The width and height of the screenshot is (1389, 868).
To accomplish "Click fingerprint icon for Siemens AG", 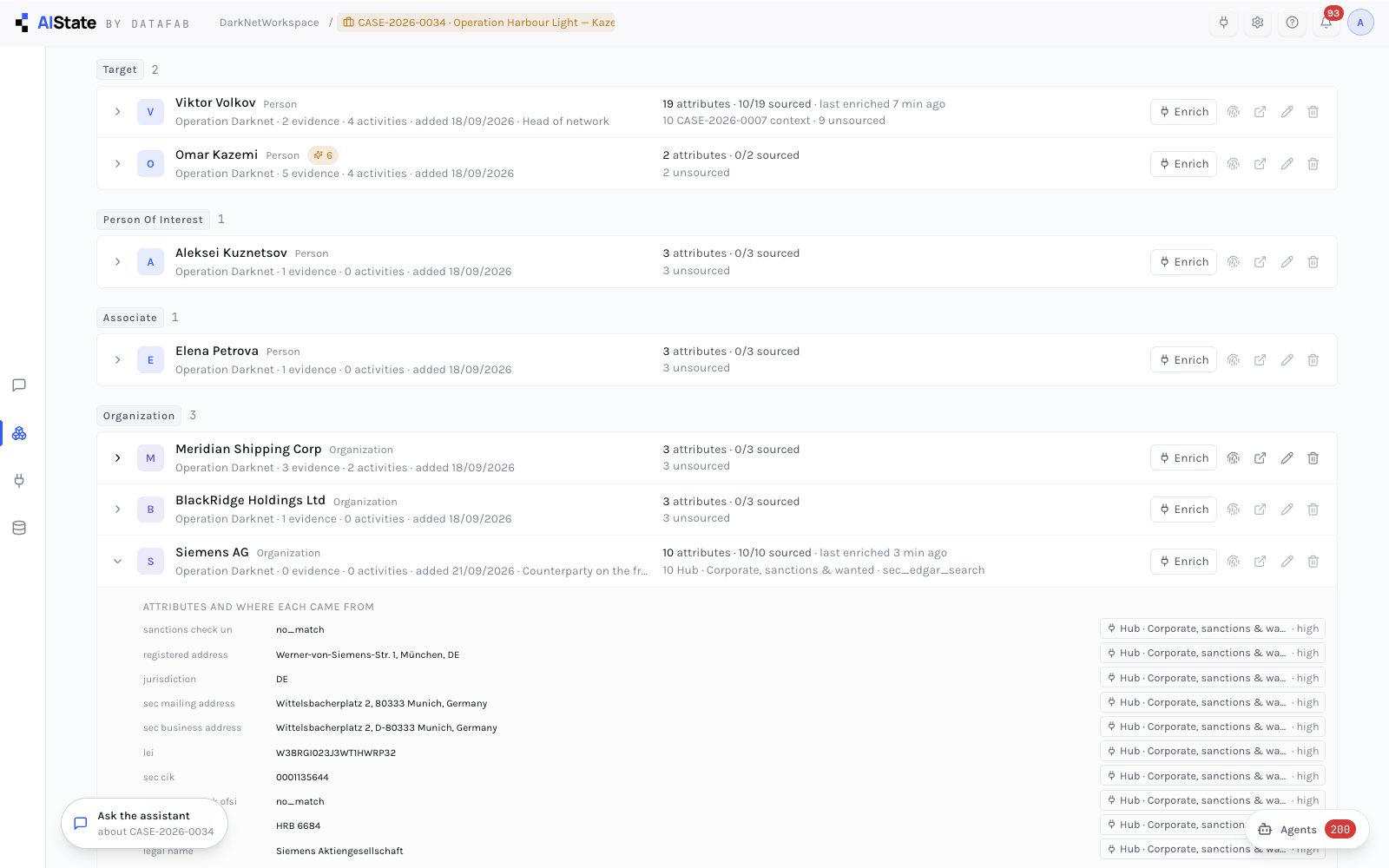I will (1234, 562).
